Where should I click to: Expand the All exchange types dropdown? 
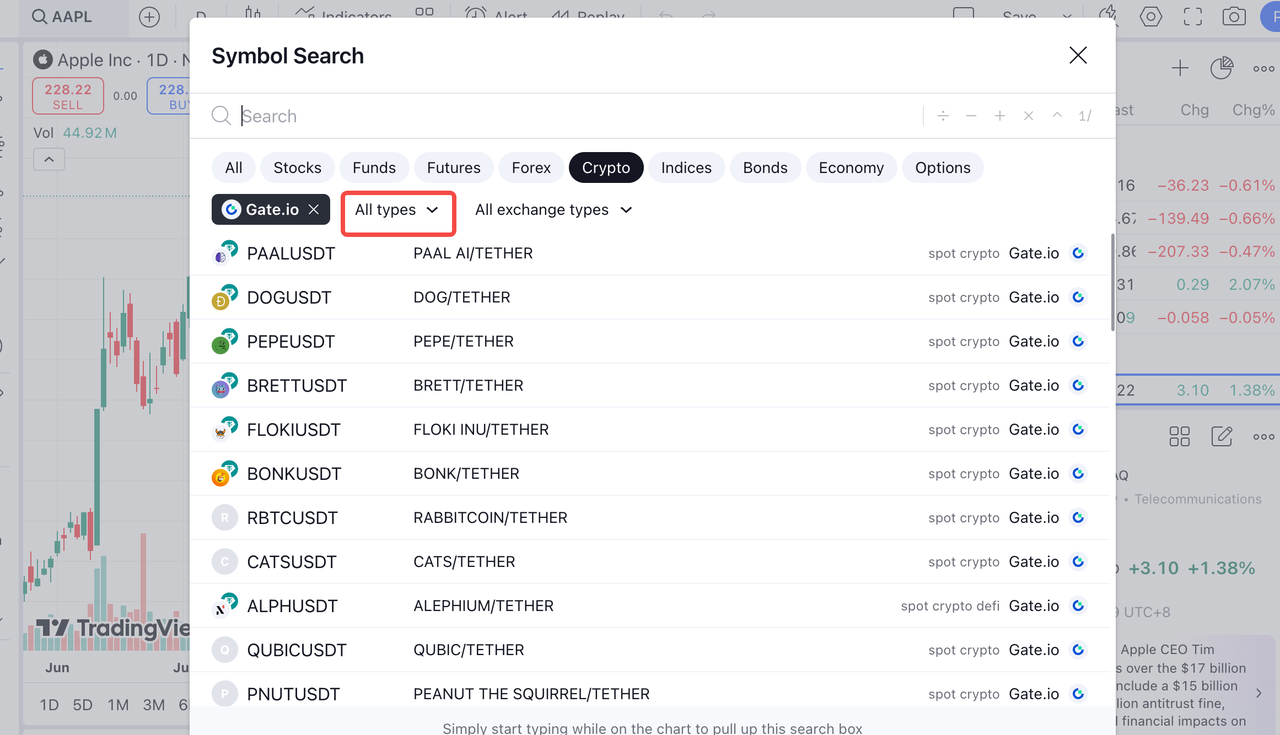(553, 210)
